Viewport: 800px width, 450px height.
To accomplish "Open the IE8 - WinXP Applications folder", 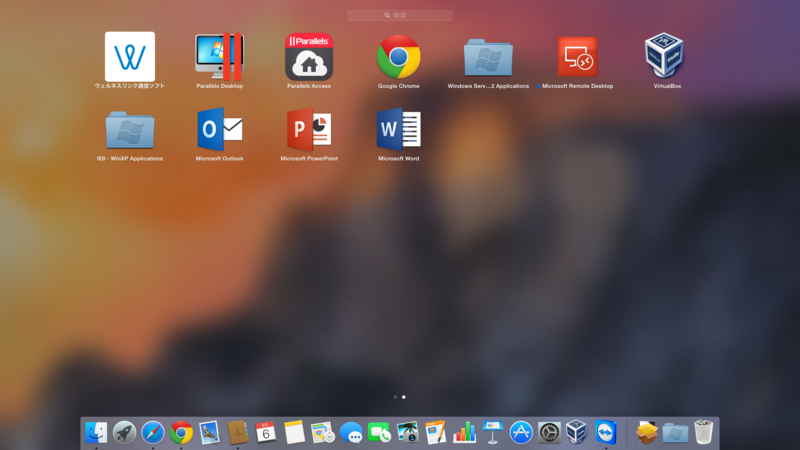I will click(x=130, y=130).
